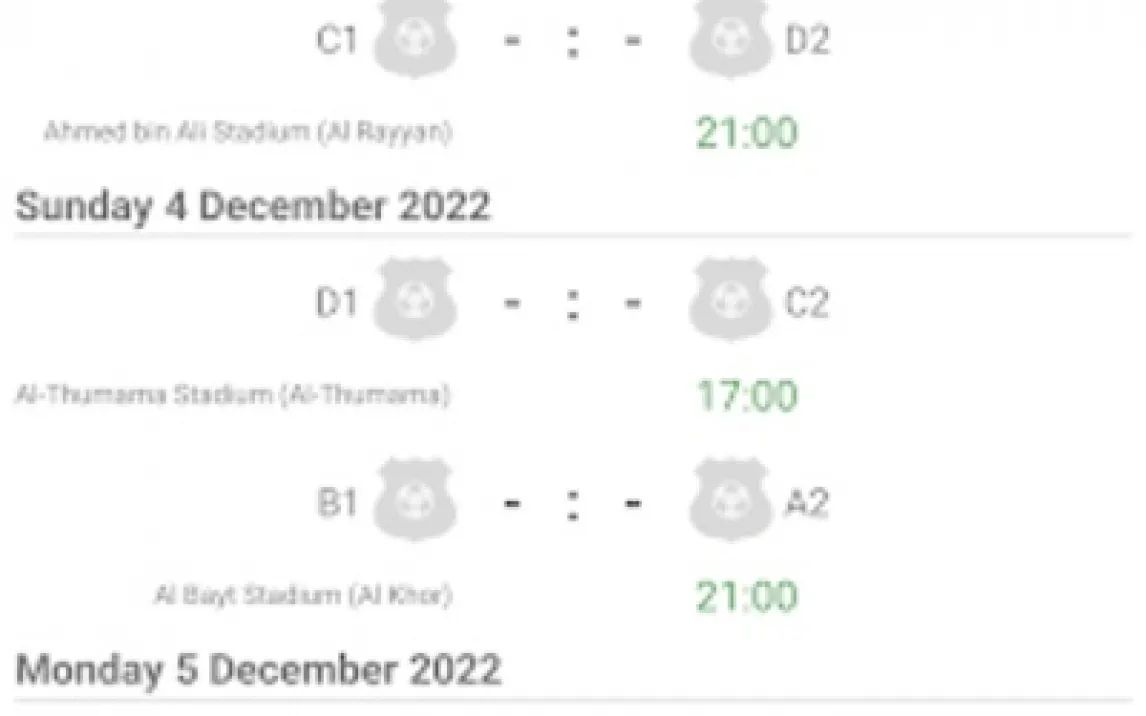Select the Sunday 4 December 2022 header
Image resolution: width=1146 pixels, height=716 pixels.
point(253,206)
